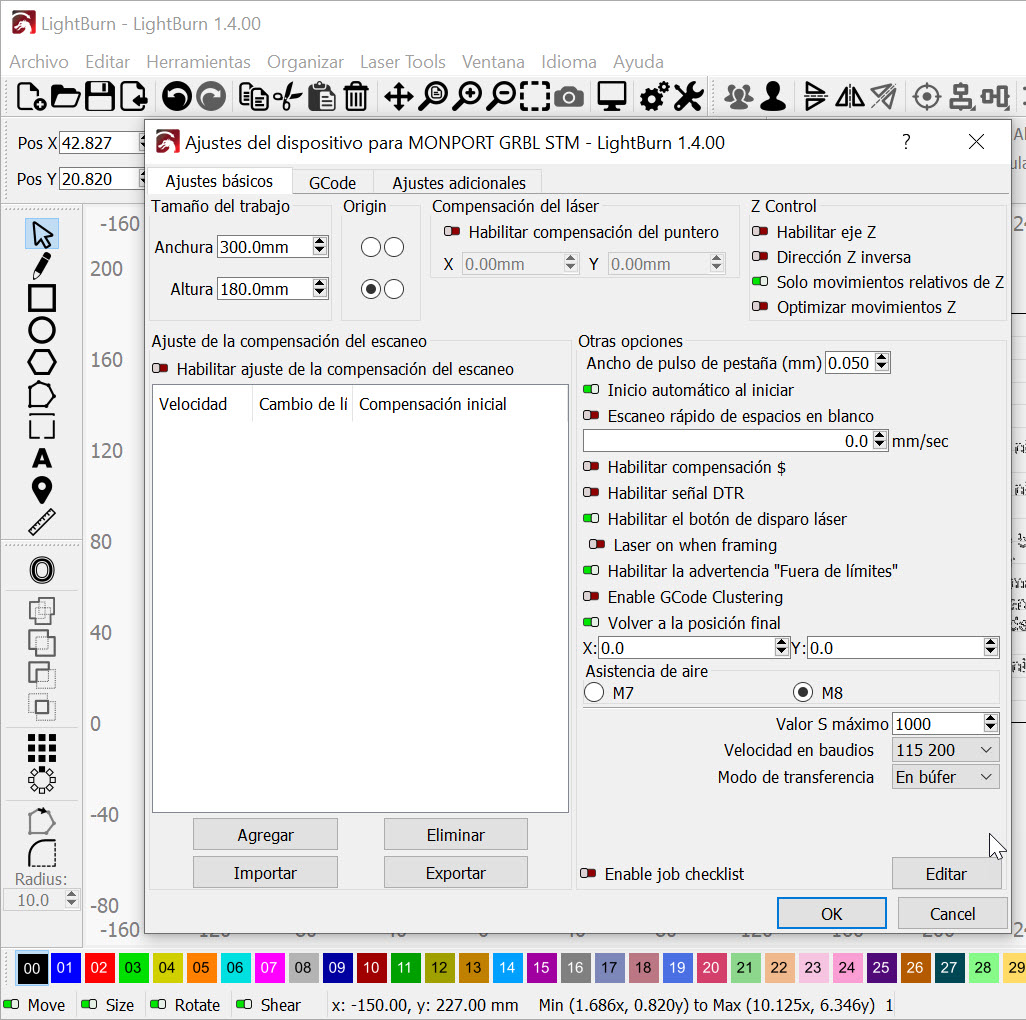Open the Grid Array tool
Screen dimensions: 1026x1020
pyautogui.click(x=42, y=748)
